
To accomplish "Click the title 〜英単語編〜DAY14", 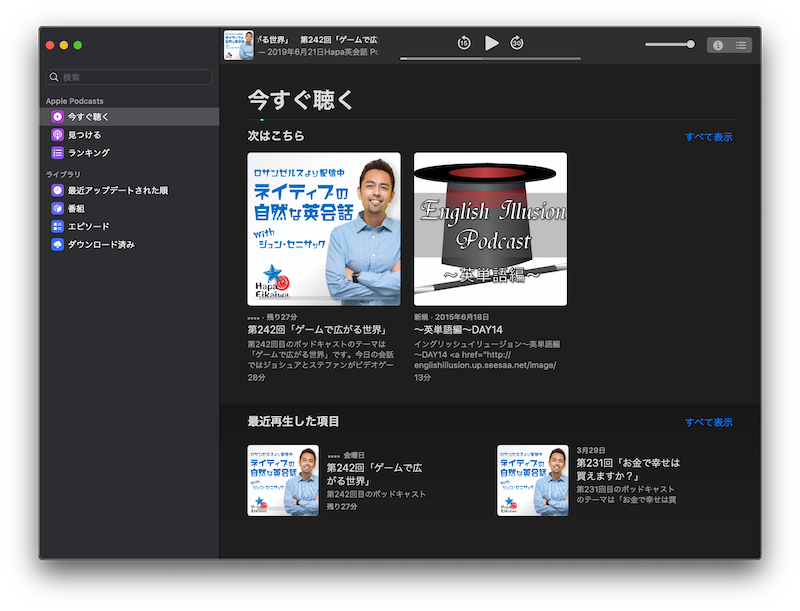I will [458, 330].
